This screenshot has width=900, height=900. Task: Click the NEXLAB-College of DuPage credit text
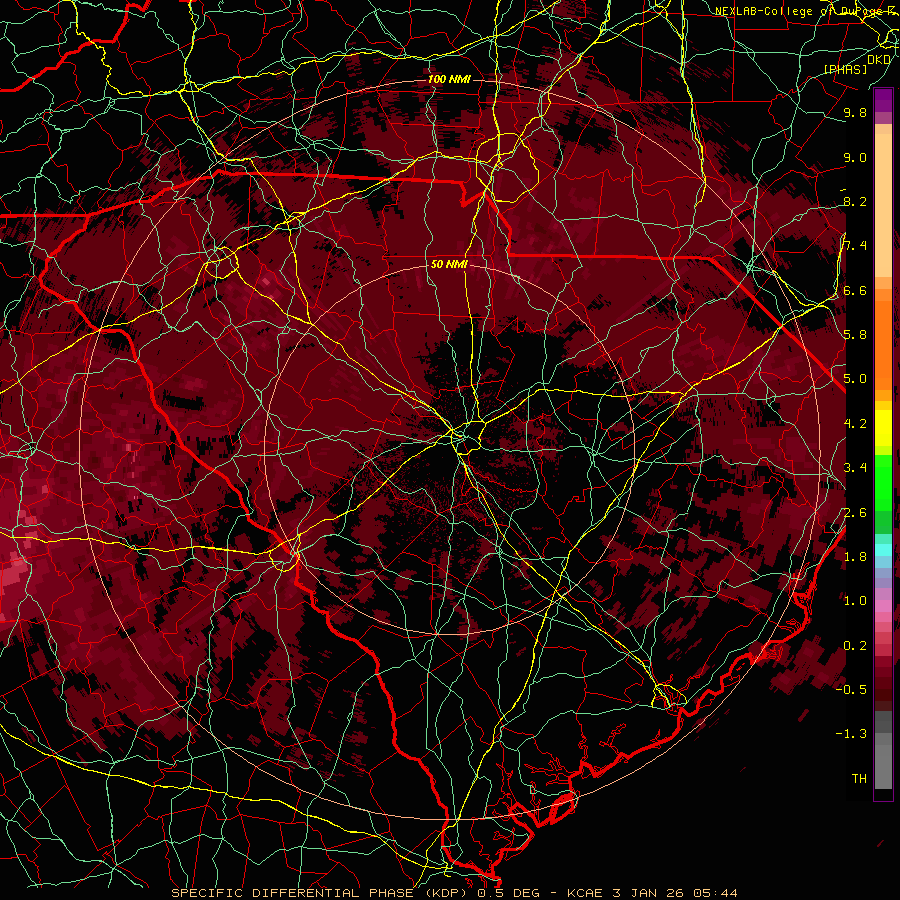[x=807, y=11]
